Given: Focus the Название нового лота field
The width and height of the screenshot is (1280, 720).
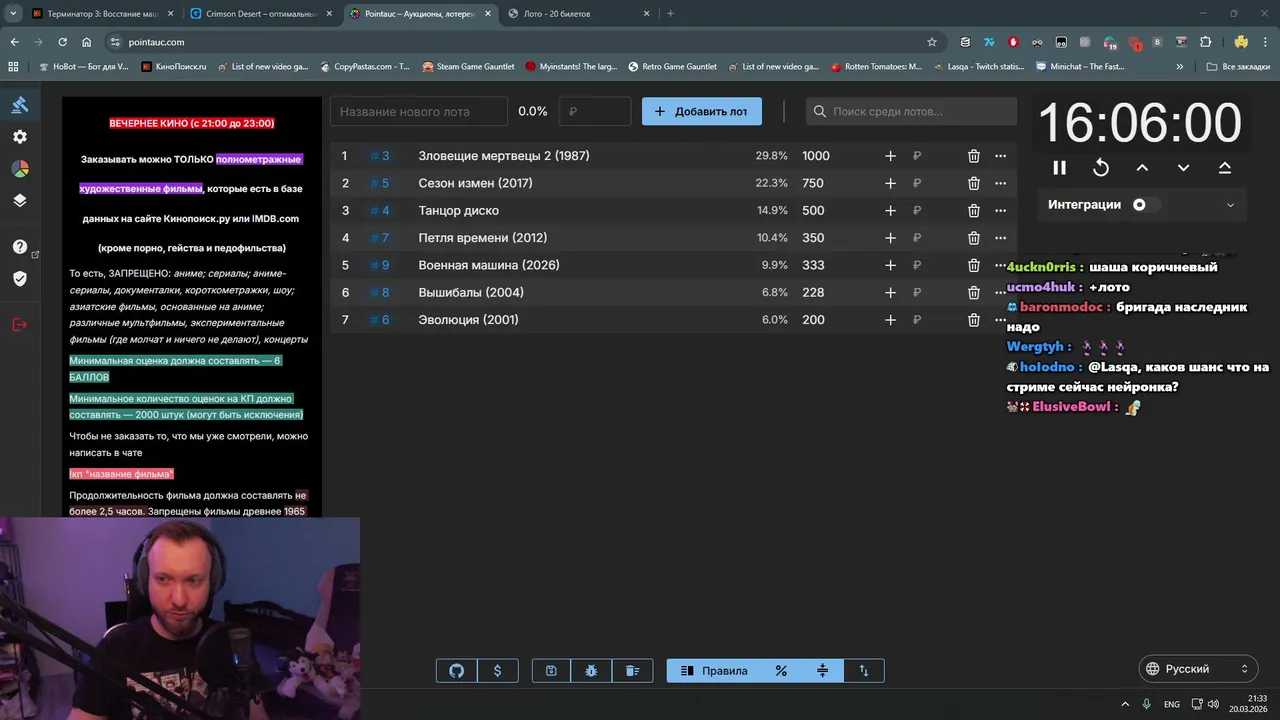Looking at the screenshot, I should pos(419,111).
